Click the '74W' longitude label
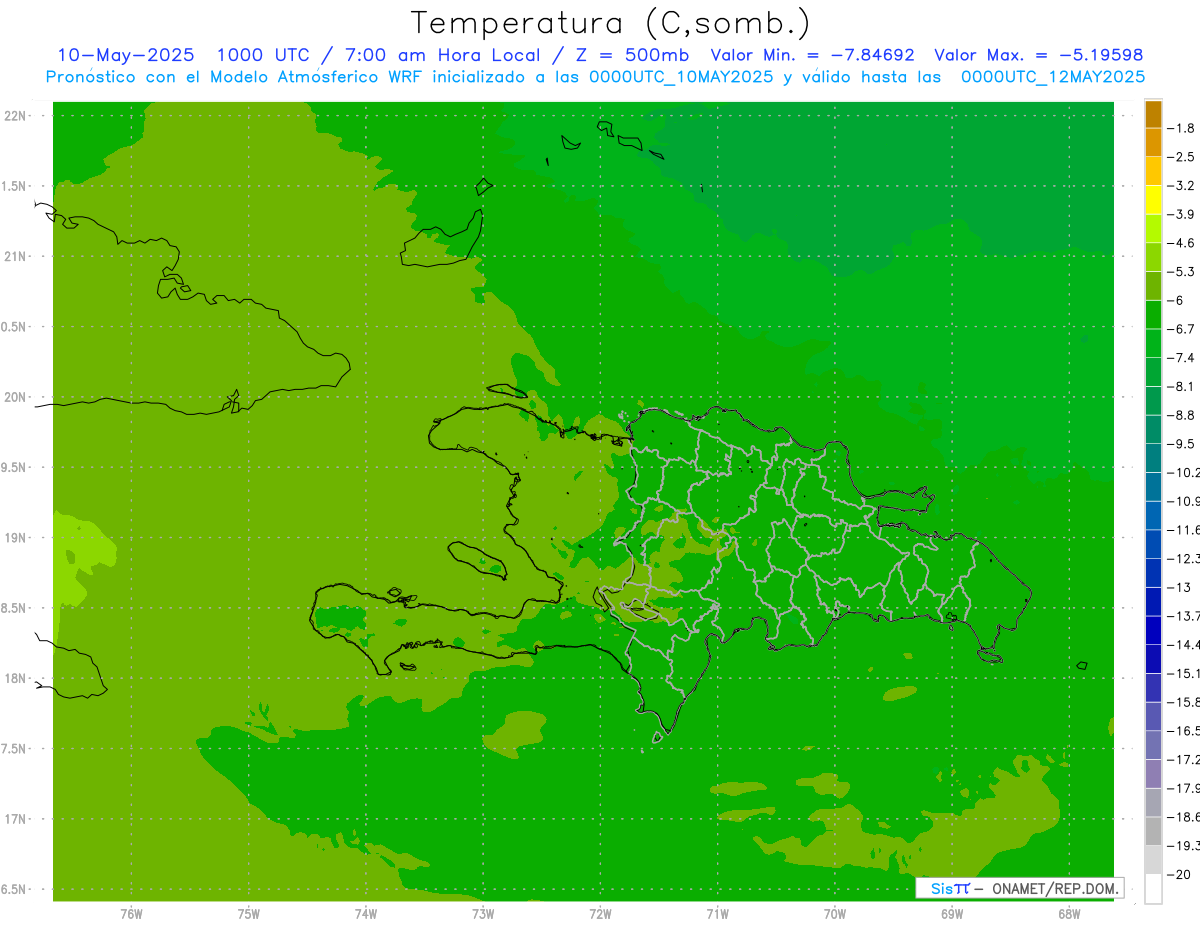 (365, 914)
